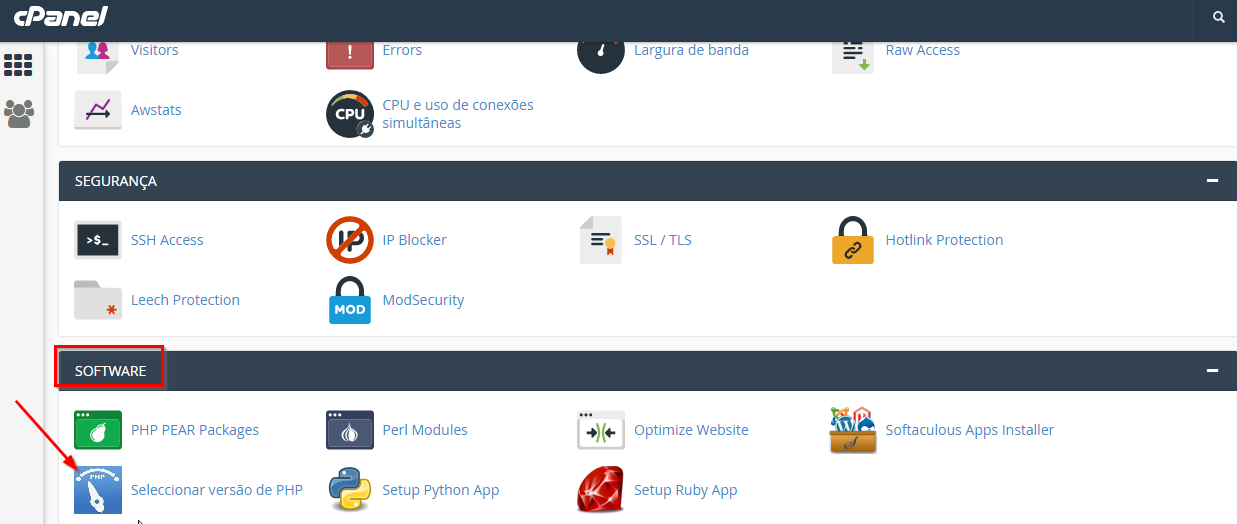The image size is (1237, 524).
Task: Click the Python app icon
Action: click(x=350, y=490)
